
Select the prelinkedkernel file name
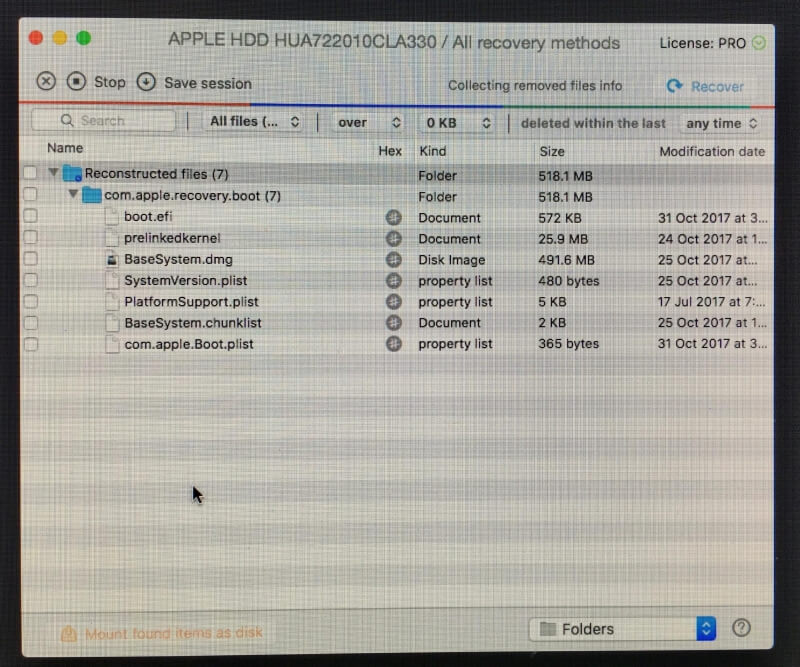pos(172,238)
